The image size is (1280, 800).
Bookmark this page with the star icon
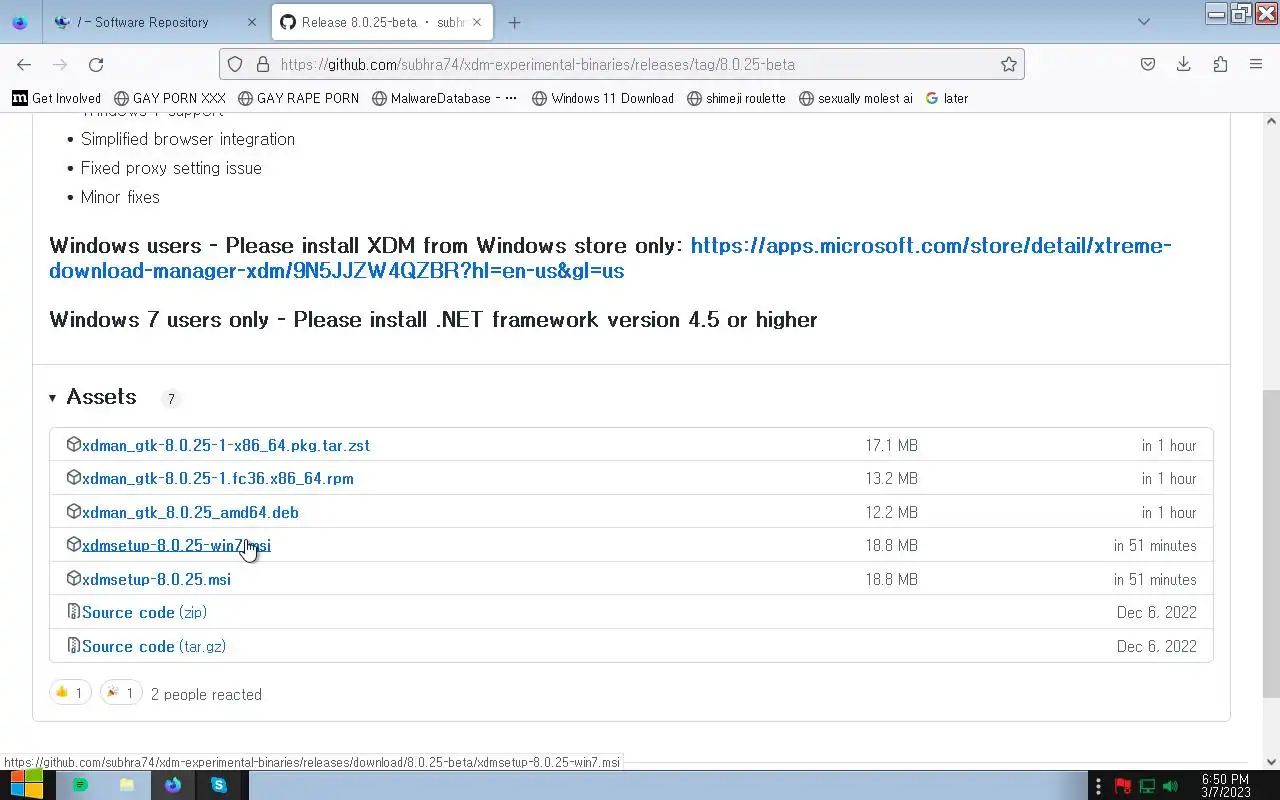click(1009, 64)
